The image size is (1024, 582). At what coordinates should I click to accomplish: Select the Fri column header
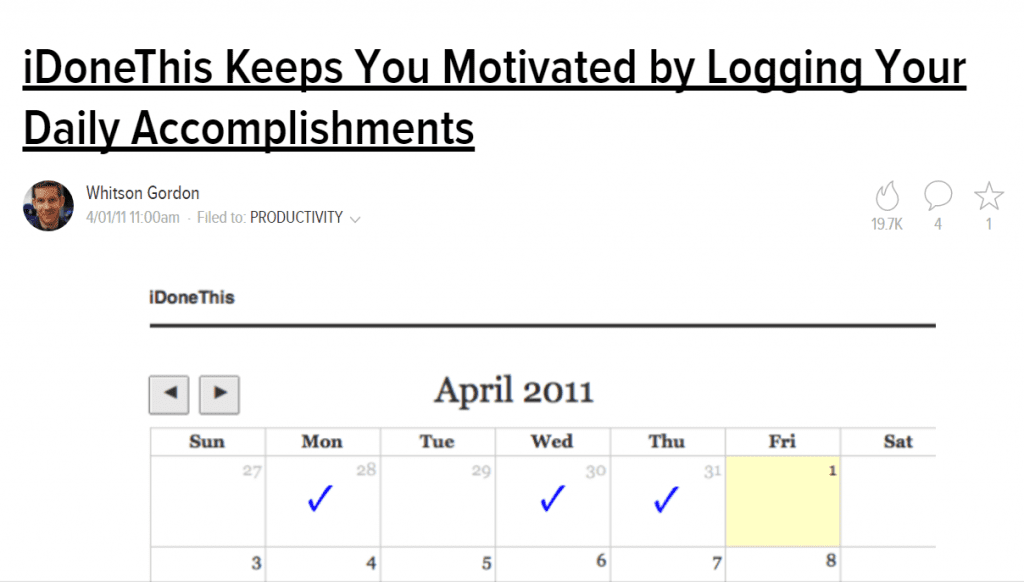pyautogui.click(x=782, y=441)
